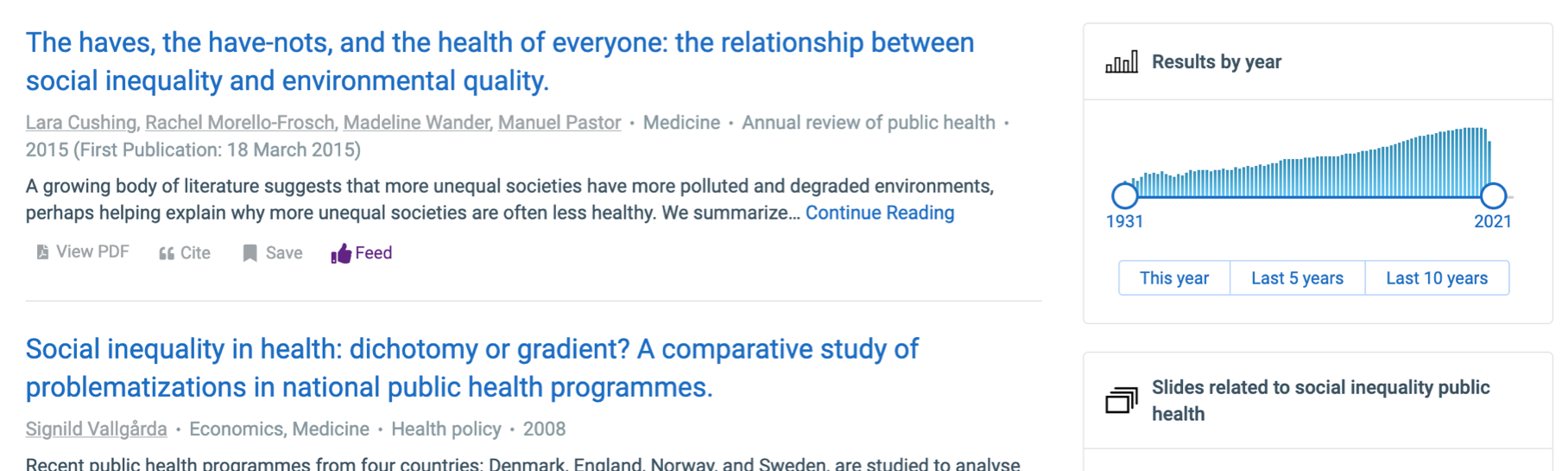
Task: Click the Save bookmark icon
Action: coord(250,253)
